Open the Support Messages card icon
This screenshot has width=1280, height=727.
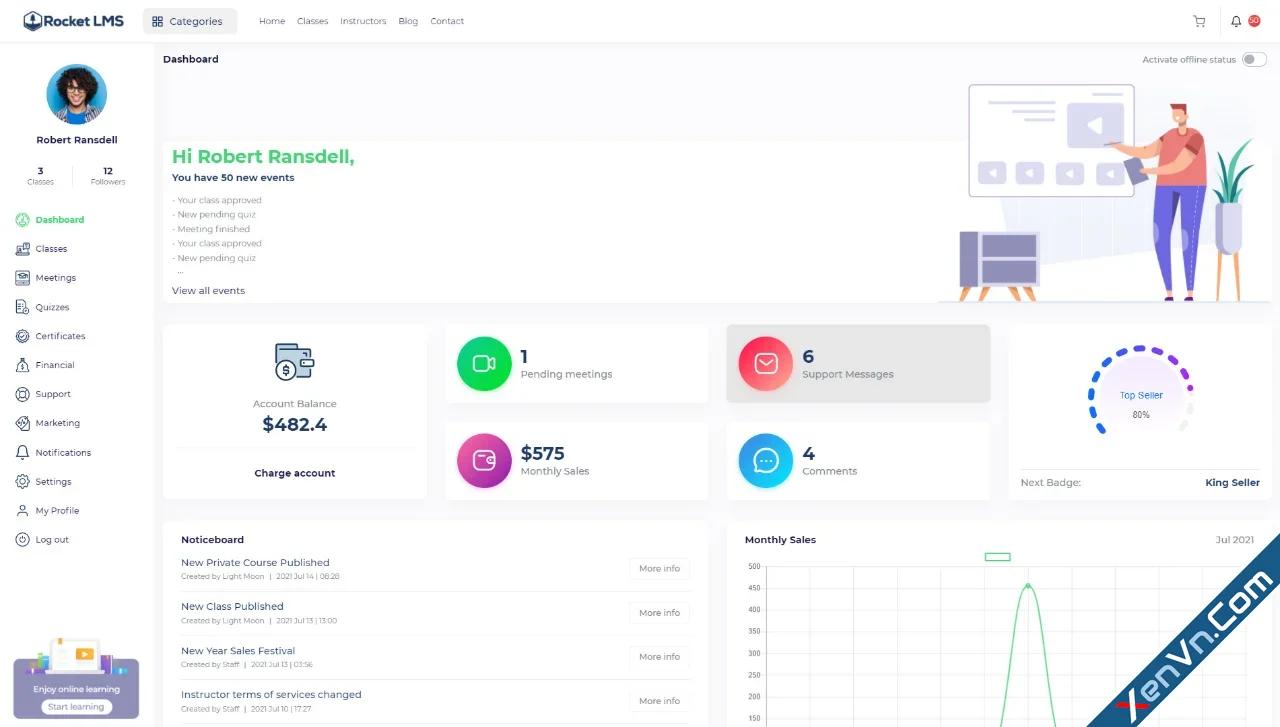pyautogui.click(x=764, y=362)
